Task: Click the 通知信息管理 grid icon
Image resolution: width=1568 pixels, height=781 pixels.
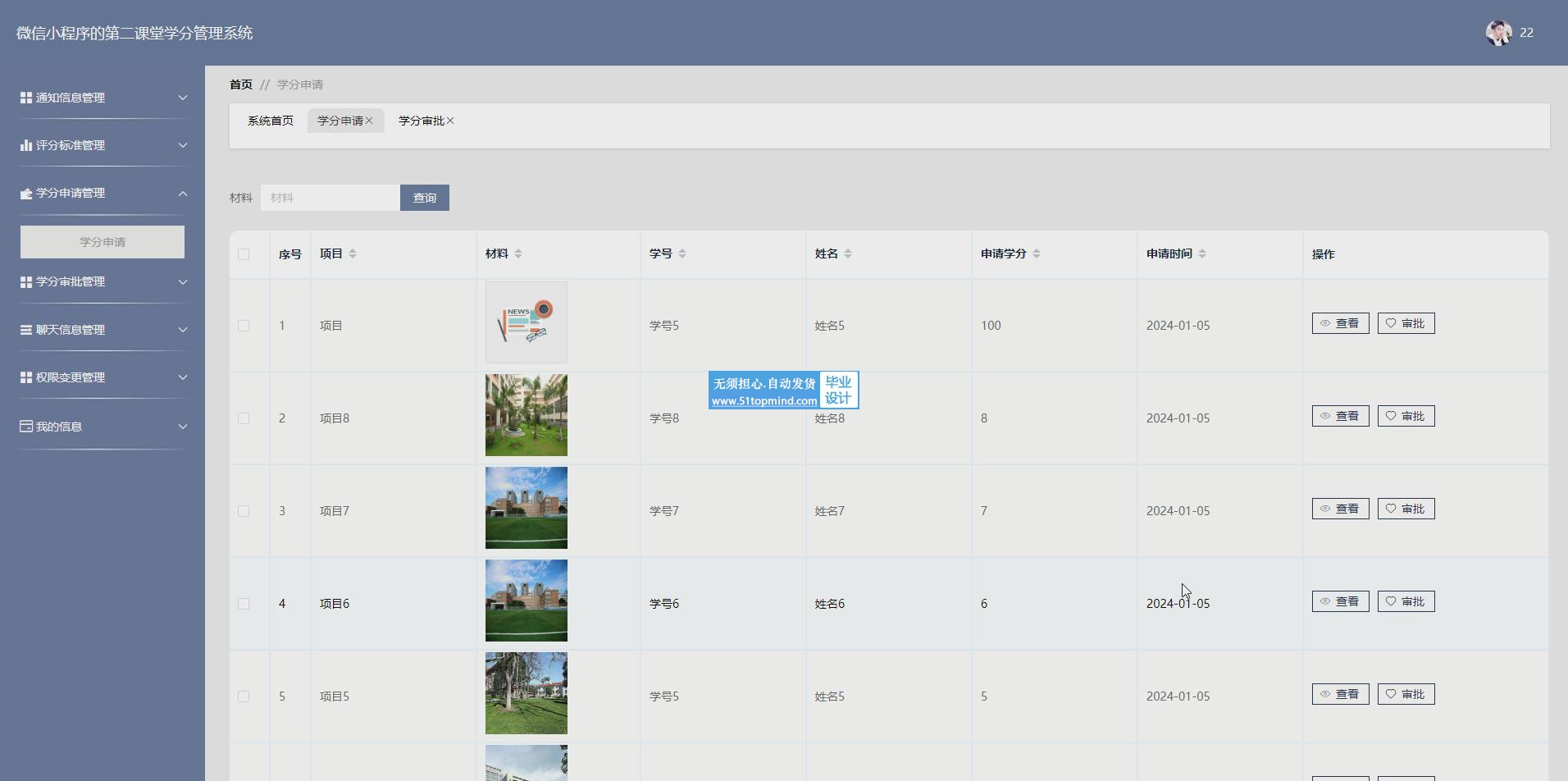Action: click(x=26, y=98)
